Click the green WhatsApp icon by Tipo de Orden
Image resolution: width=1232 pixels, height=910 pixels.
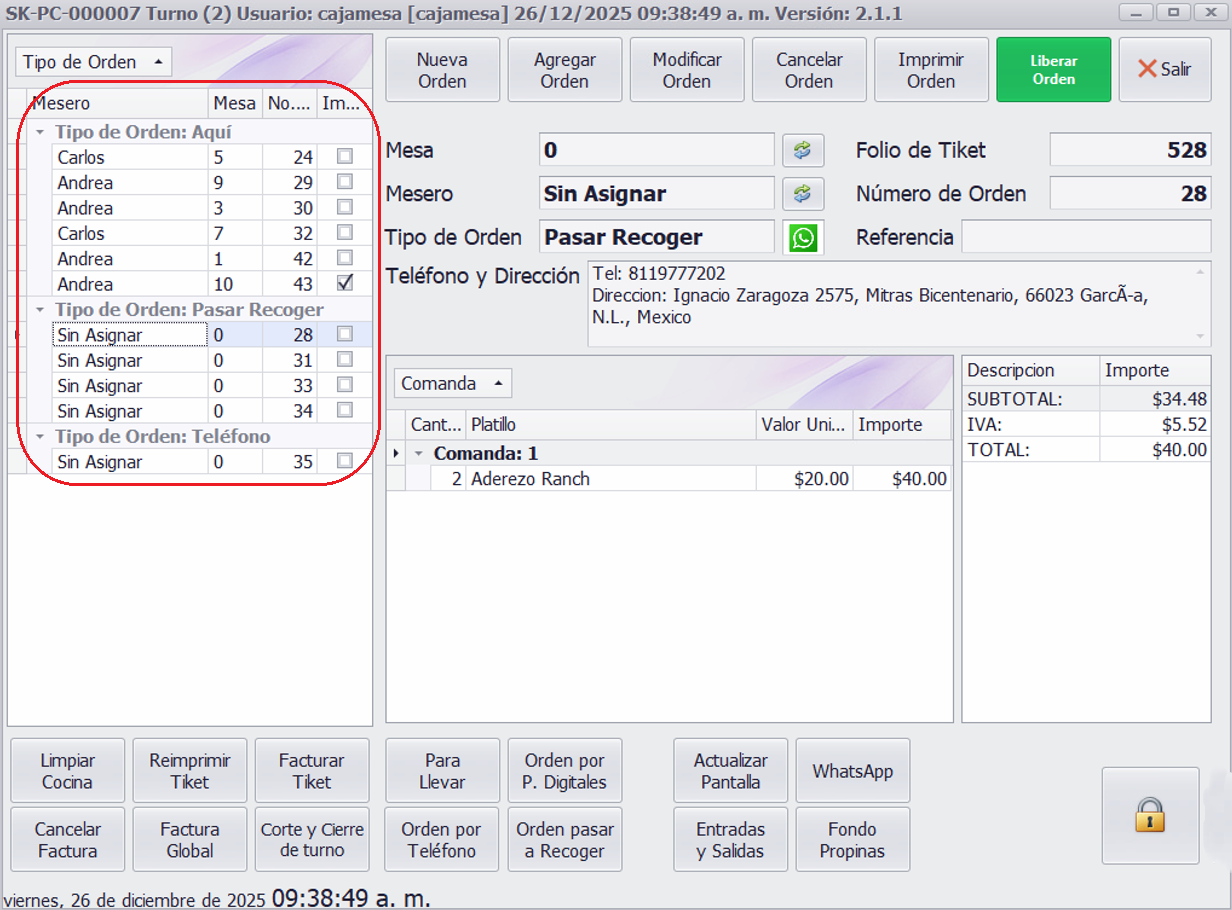pos(802,237)
